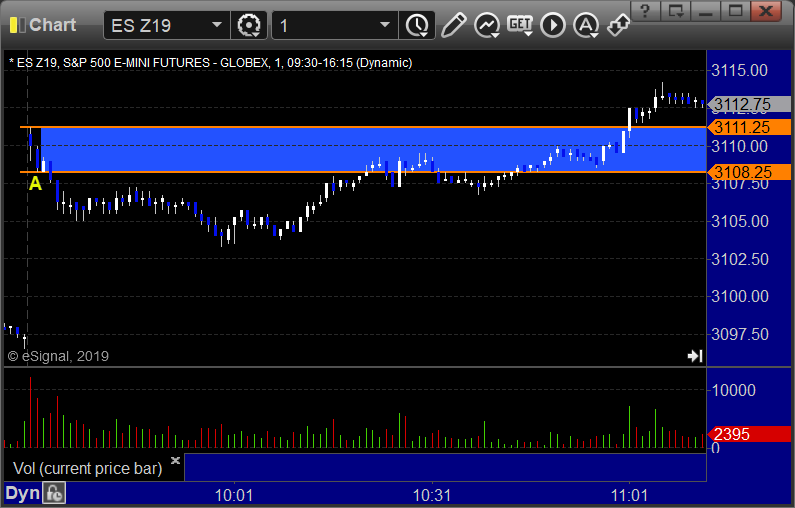Select the Vol (current price bar) label

pyautogui.click(x=87, y=468)
